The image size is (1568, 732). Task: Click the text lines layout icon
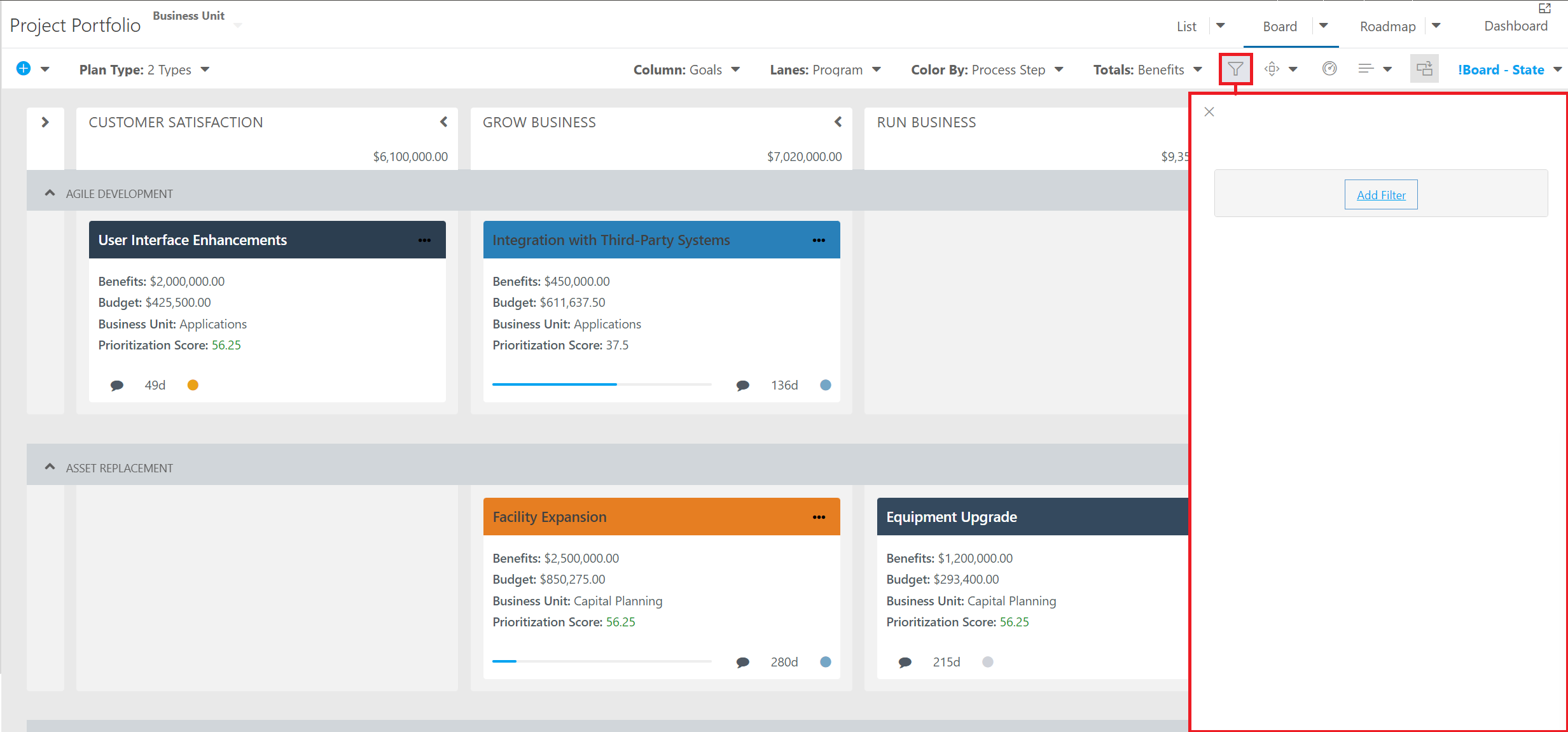(1366, 69)
